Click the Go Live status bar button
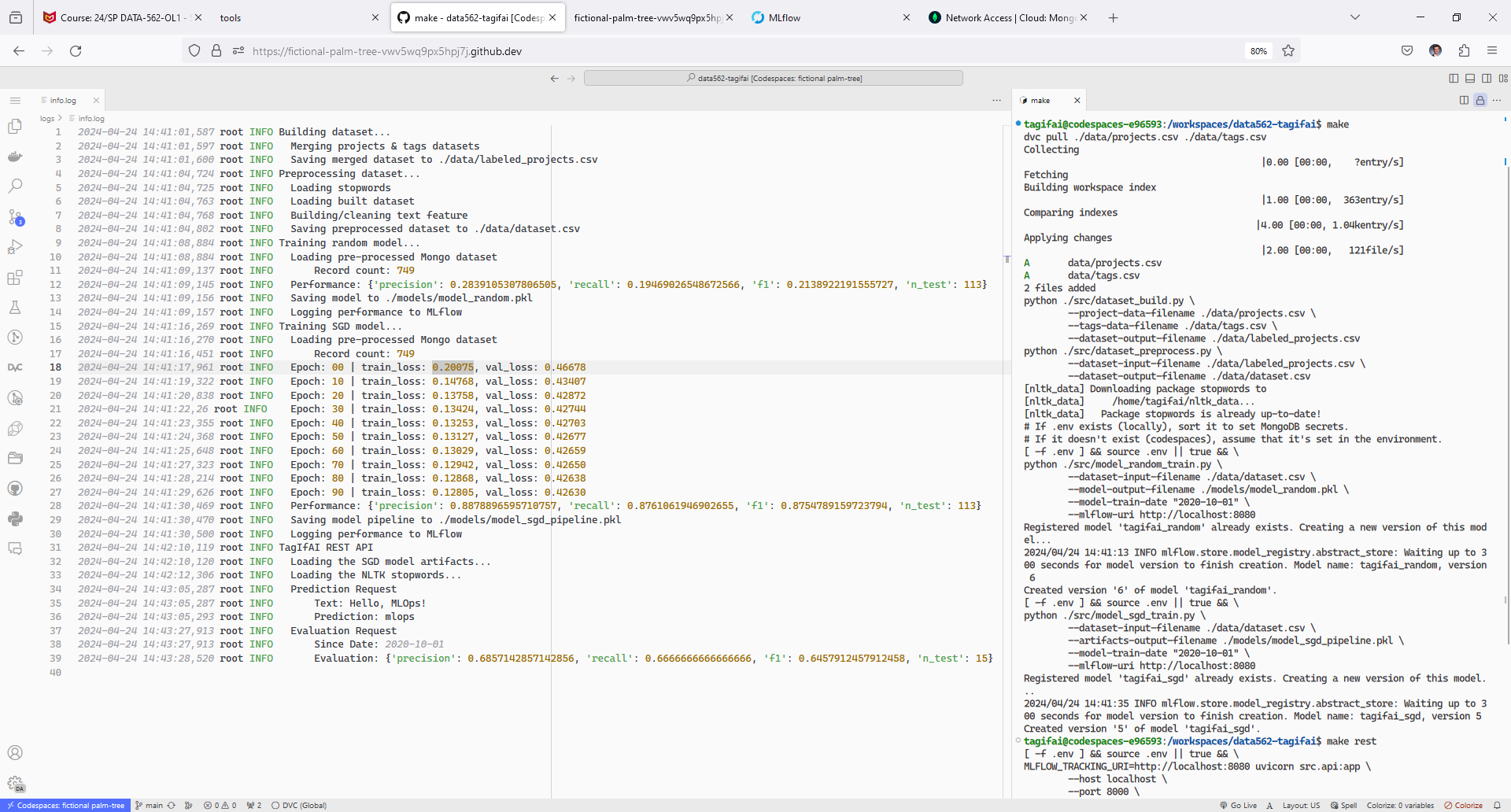The width and height of the screenshot is (1511, 812). pos(1239,805)
